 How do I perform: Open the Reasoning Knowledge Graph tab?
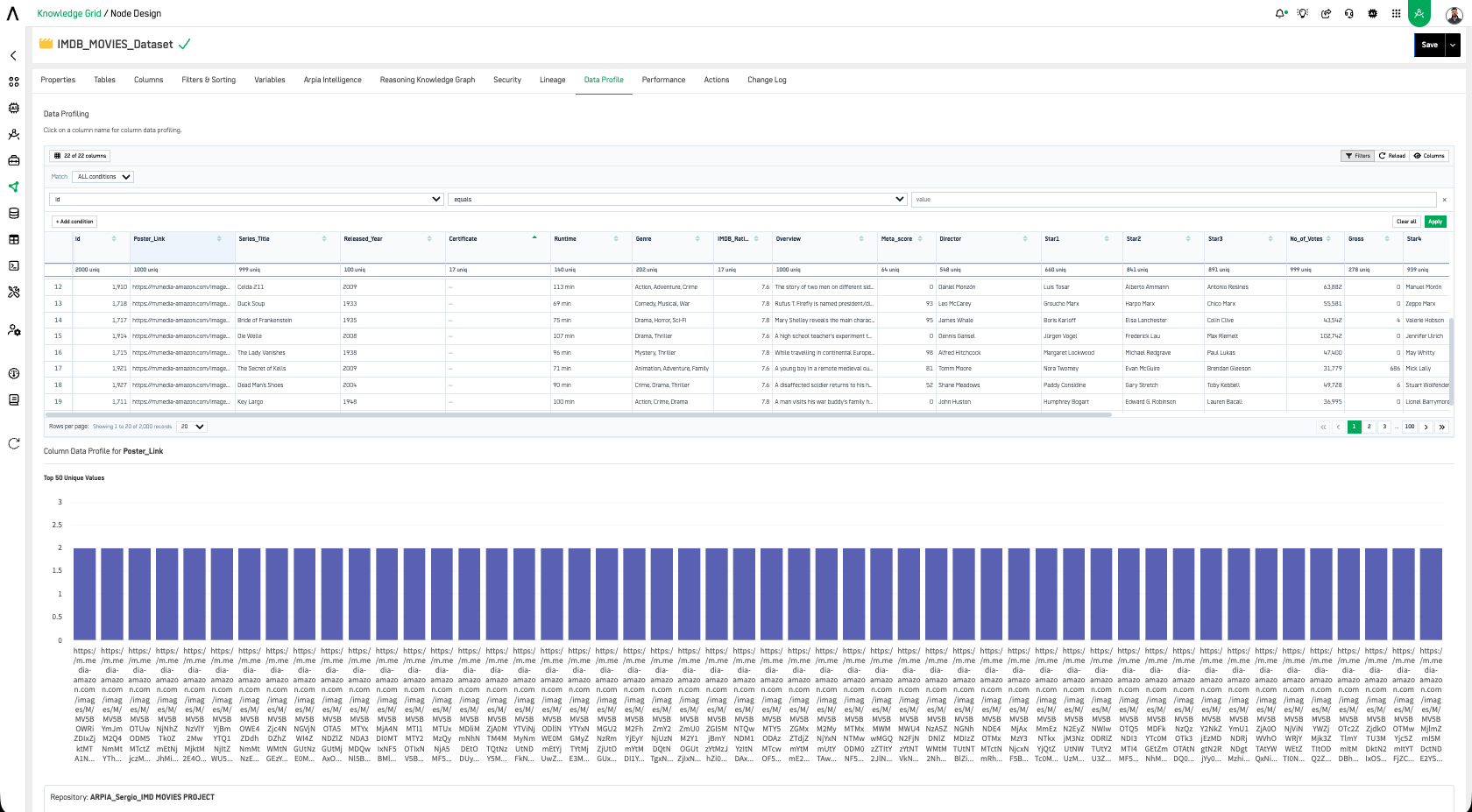point(428,80)
